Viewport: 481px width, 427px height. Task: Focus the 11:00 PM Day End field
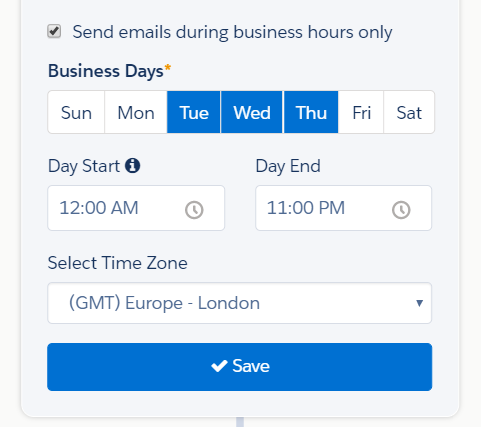[343, 208]
